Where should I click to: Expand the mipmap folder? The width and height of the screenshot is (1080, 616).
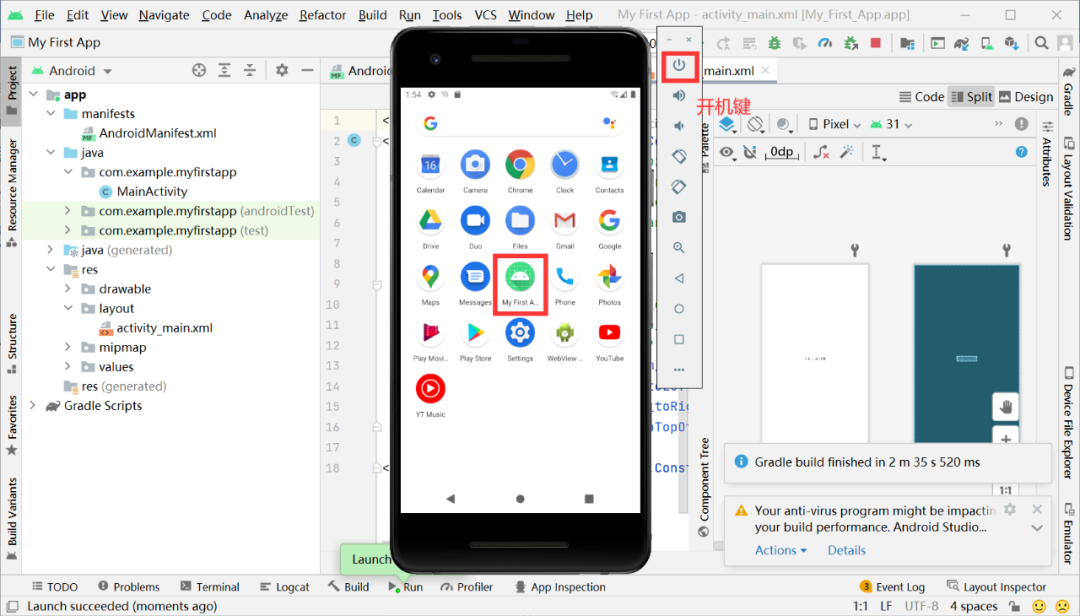(68, 347)
